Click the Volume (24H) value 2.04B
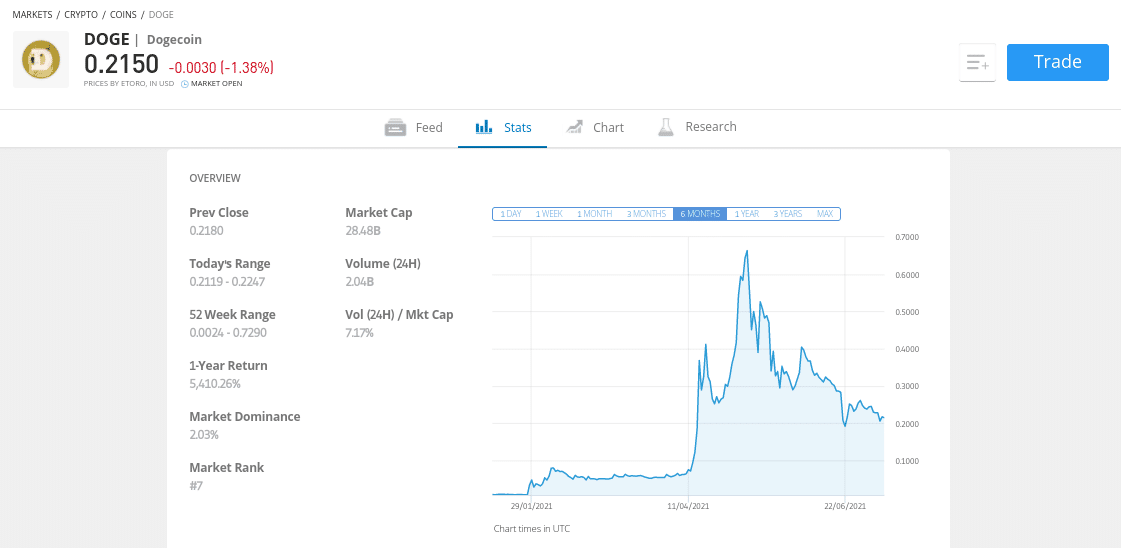The image size is (1121, 548). [x=360, y=282]
